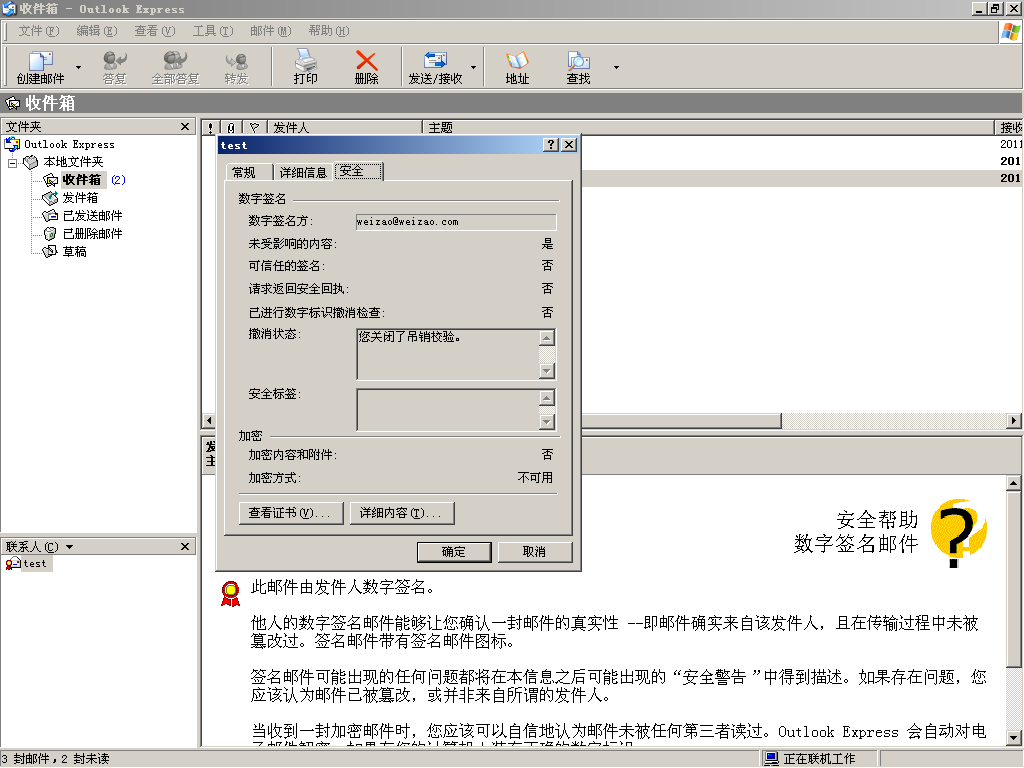The width and height of the screenshot is (1024, 768).
Task: Collapse the 本地文件夹 tree node
Action: pyautogui.click(x=12, y=163)
